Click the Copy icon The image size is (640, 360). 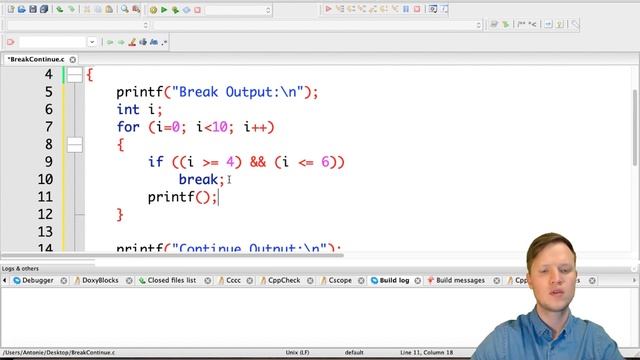pyautogui.click(x=98, y=9)
